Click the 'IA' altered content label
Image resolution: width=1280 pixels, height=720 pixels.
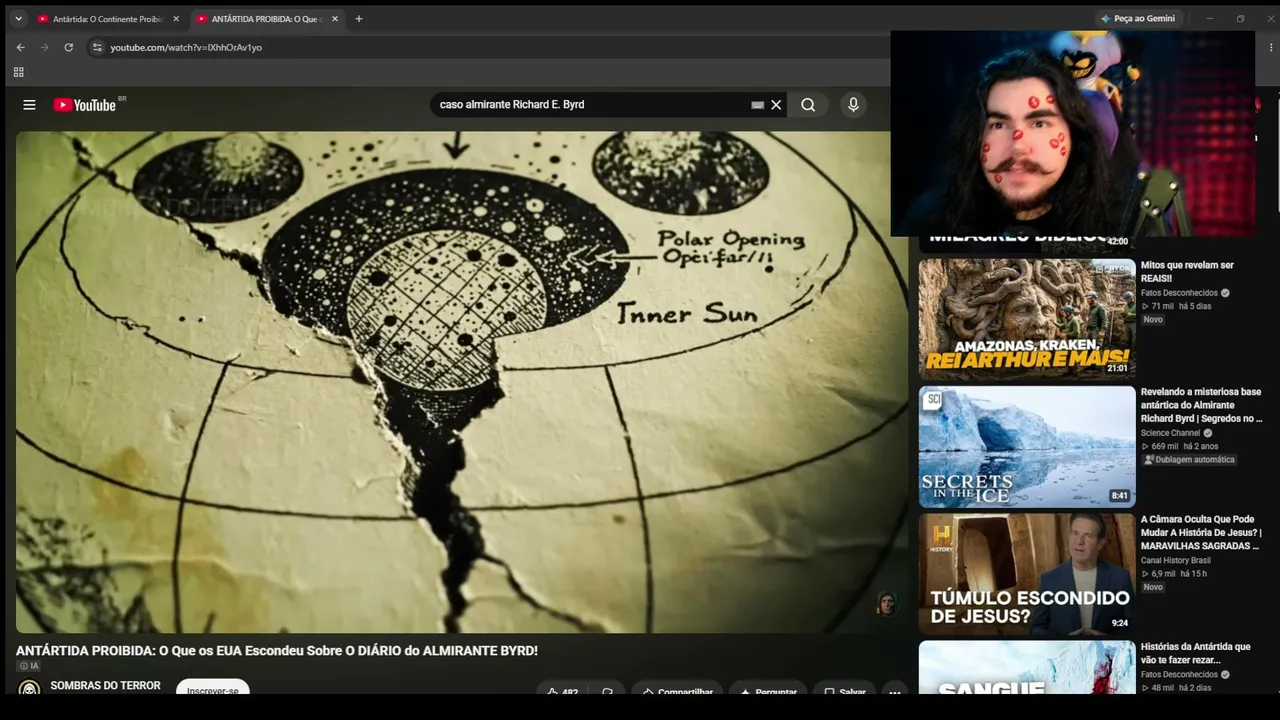pyautogui.click(x=29, y=666)
